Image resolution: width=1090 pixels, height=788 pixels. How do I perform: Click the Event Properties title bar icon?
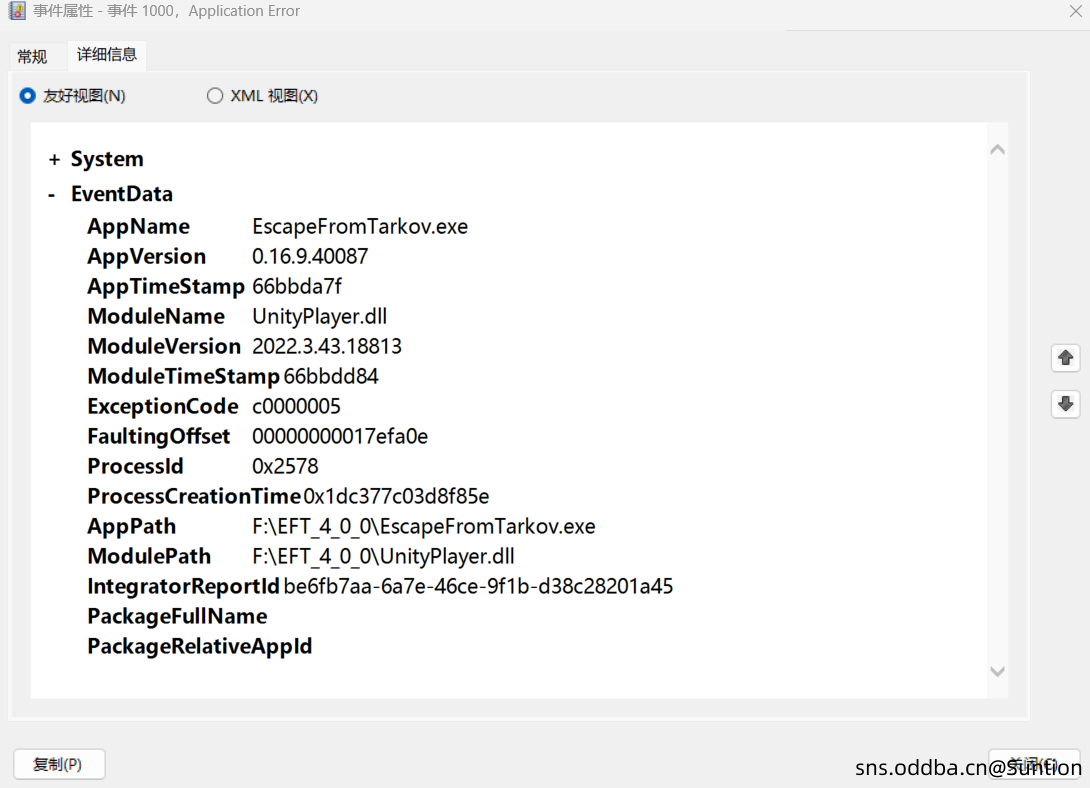(17, 12)
